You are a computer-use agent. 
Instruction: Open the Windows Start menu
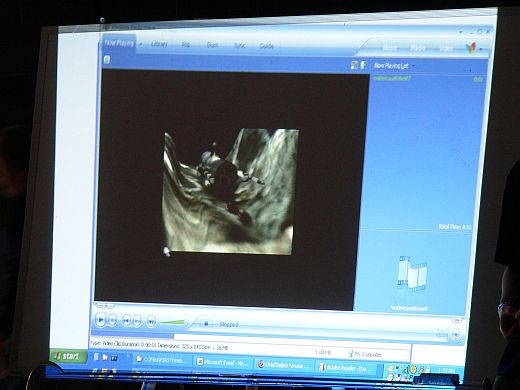pos(67,356)
